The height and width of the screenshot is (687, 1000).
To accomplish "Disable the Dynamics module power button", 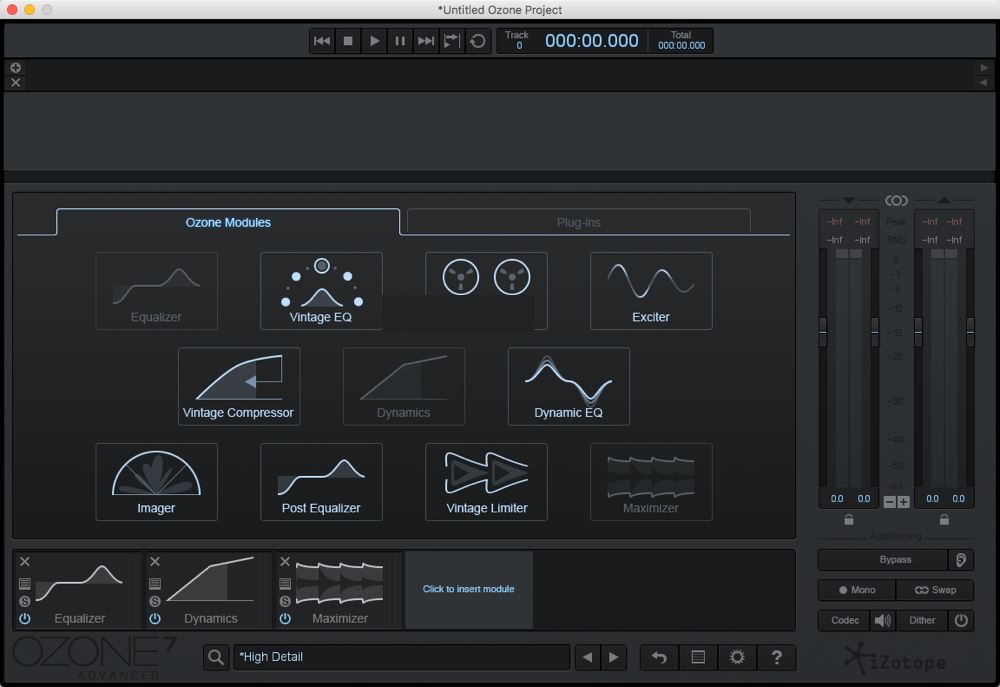I will tap(154, 620).
